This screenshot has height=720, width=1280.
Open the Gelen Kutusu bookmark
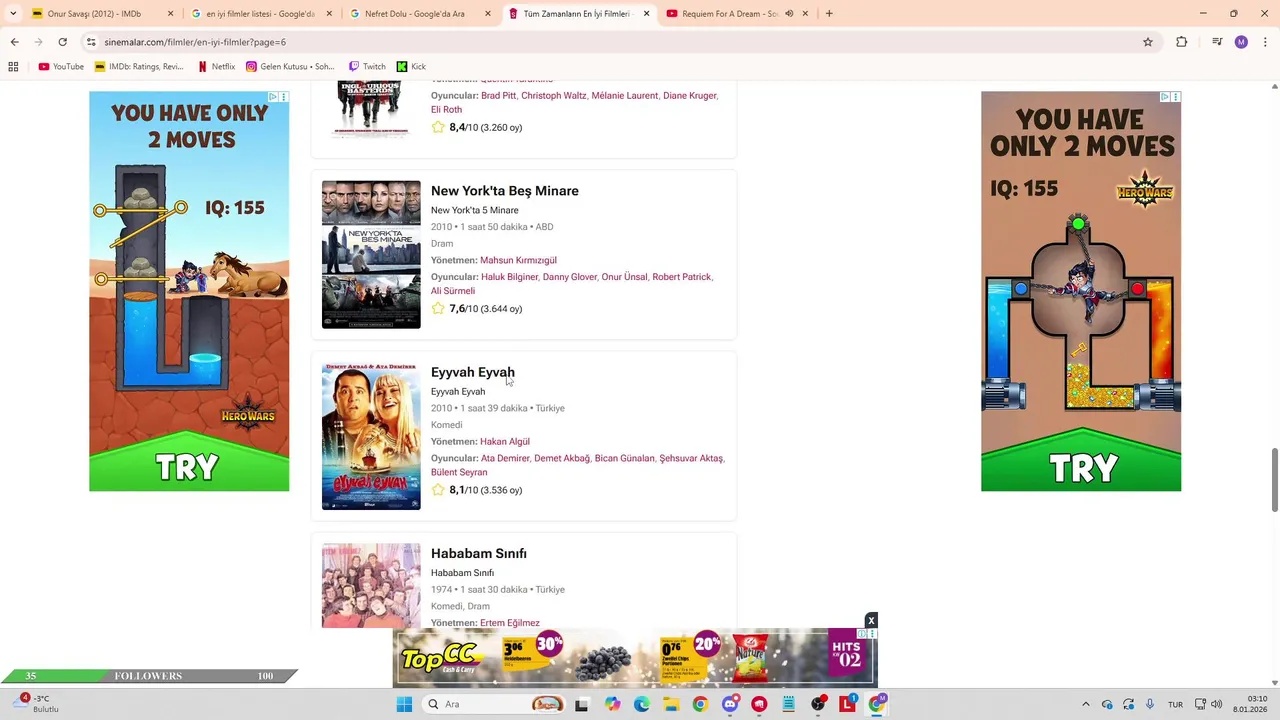[290, 67]
